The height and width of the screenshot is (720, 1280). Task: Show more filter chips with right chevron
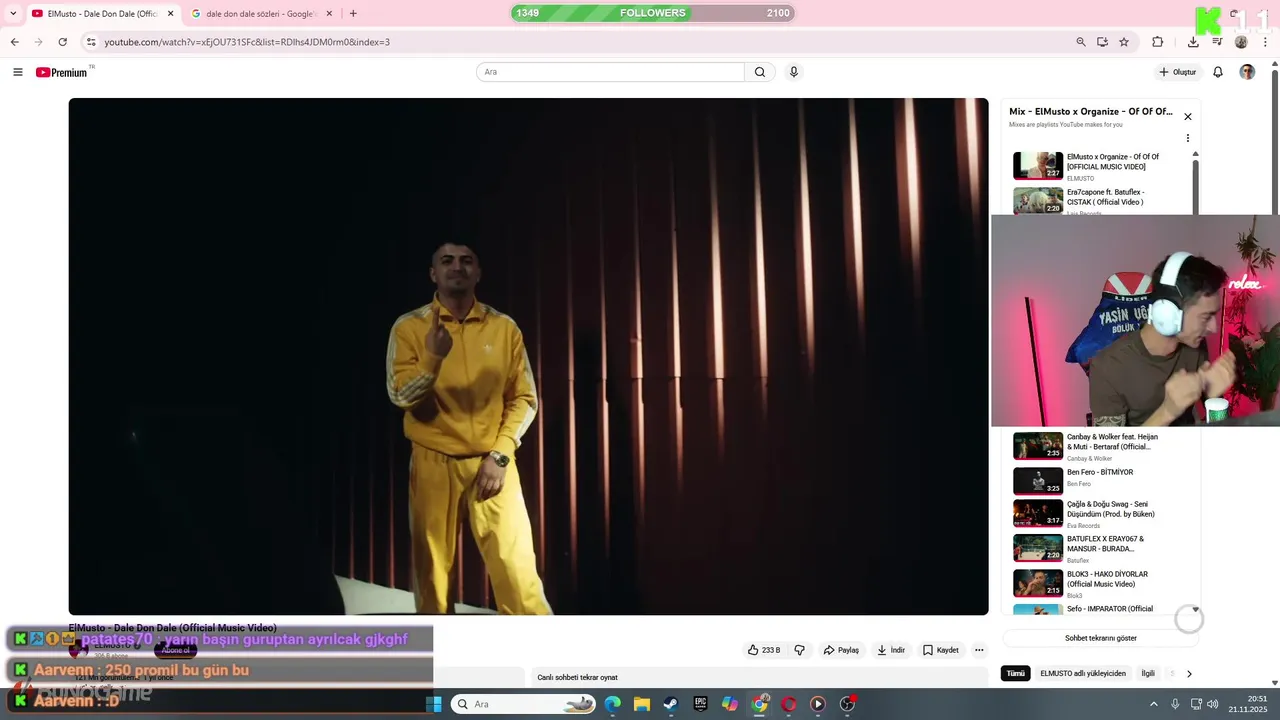[x=1189, y=673]
